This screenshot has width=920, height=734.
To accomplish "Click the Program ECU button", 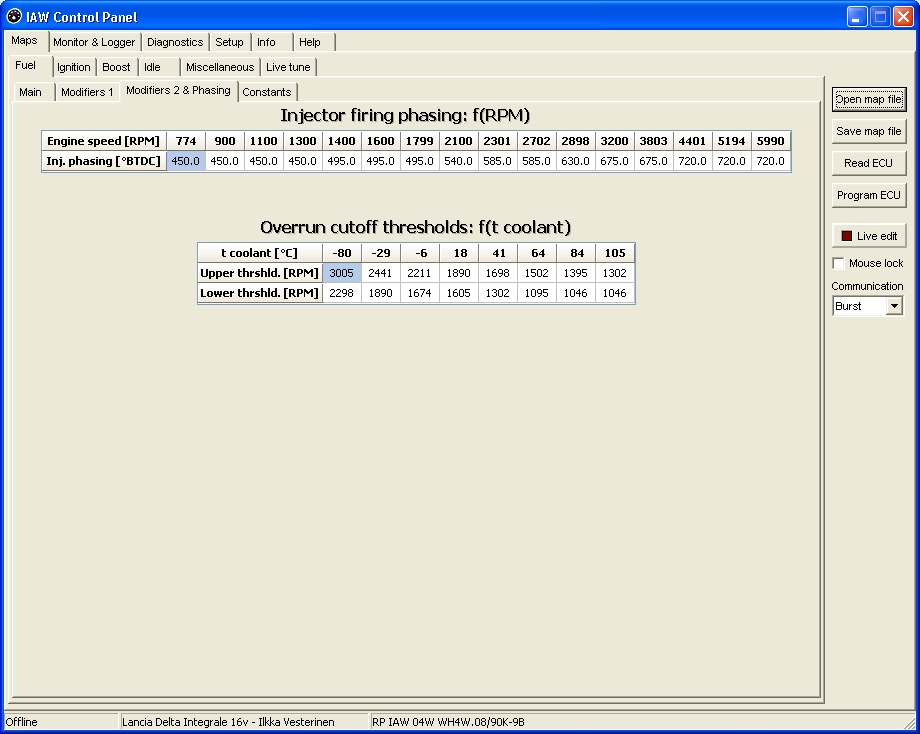I will pyautogui.click(x=868, y=195).
